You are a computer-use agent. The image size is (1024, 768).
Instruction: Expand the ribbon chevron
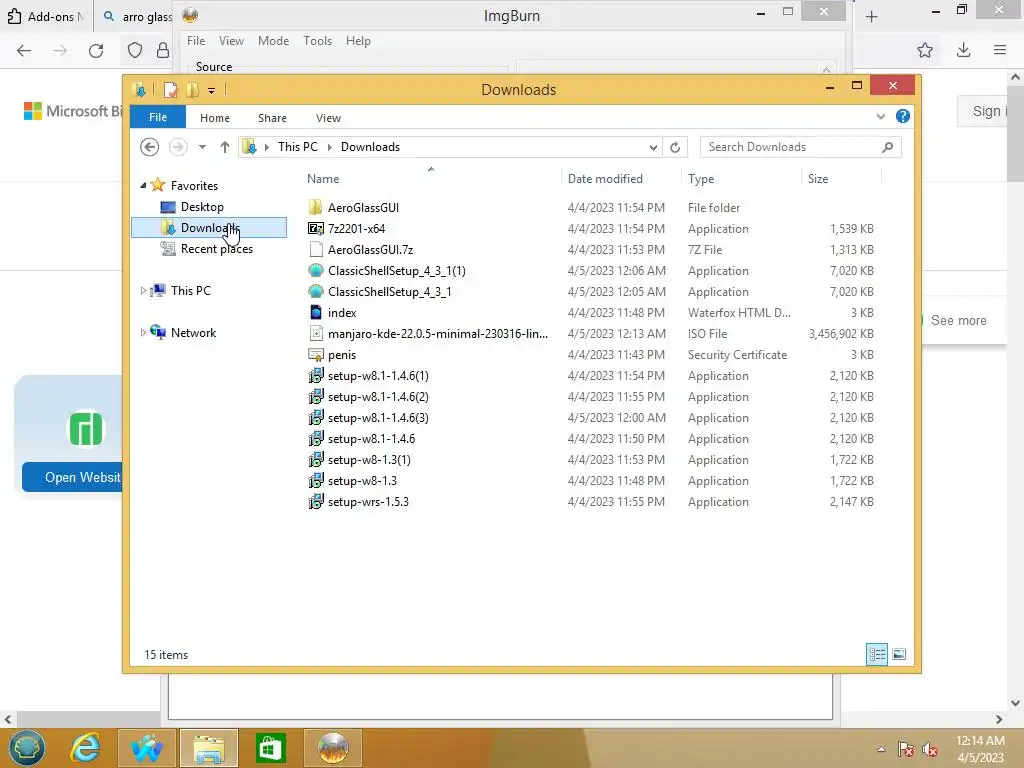[880, 117]
